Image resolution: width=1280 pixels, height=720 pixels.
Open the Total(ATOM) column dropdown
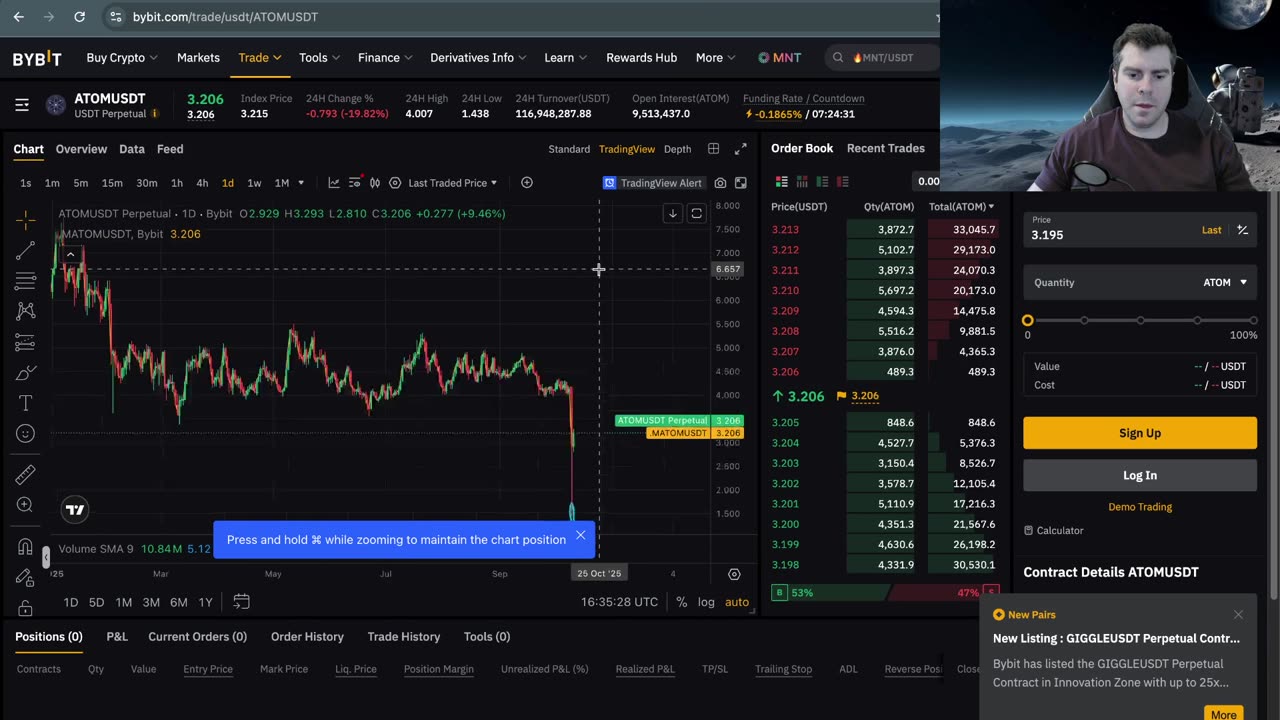point(961,207)
